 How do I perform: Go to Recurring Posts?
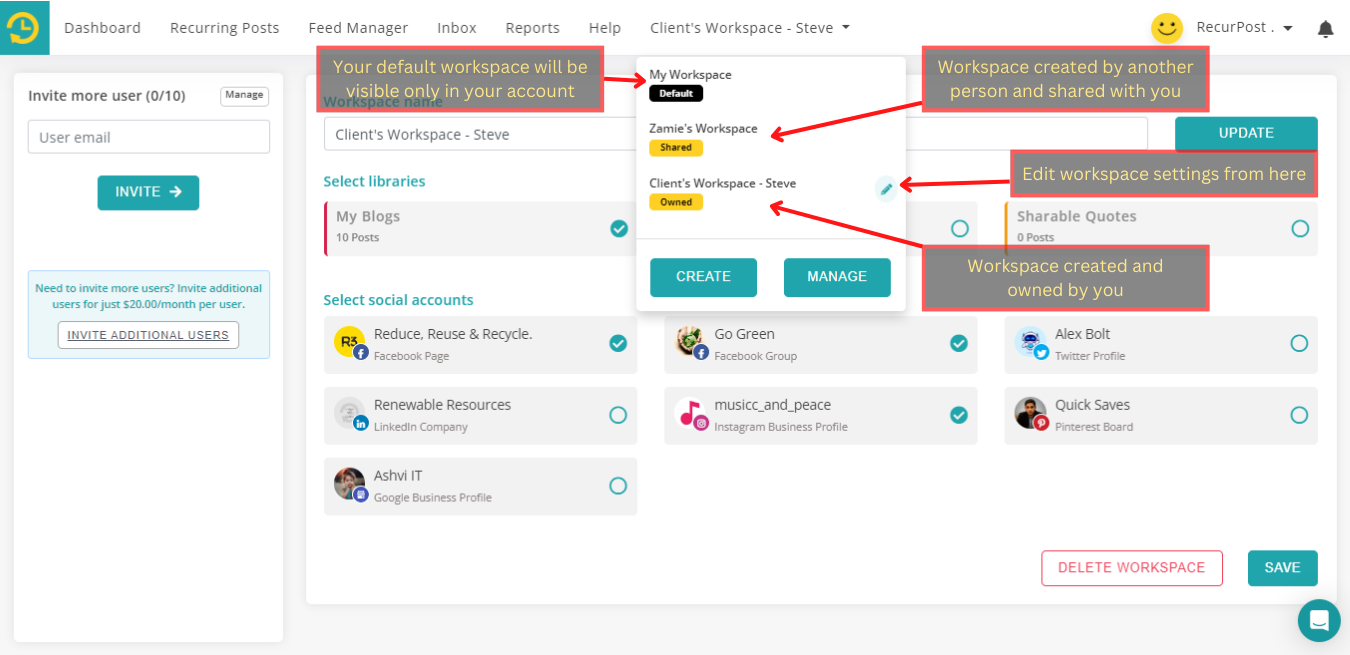(x=225, y=28)
